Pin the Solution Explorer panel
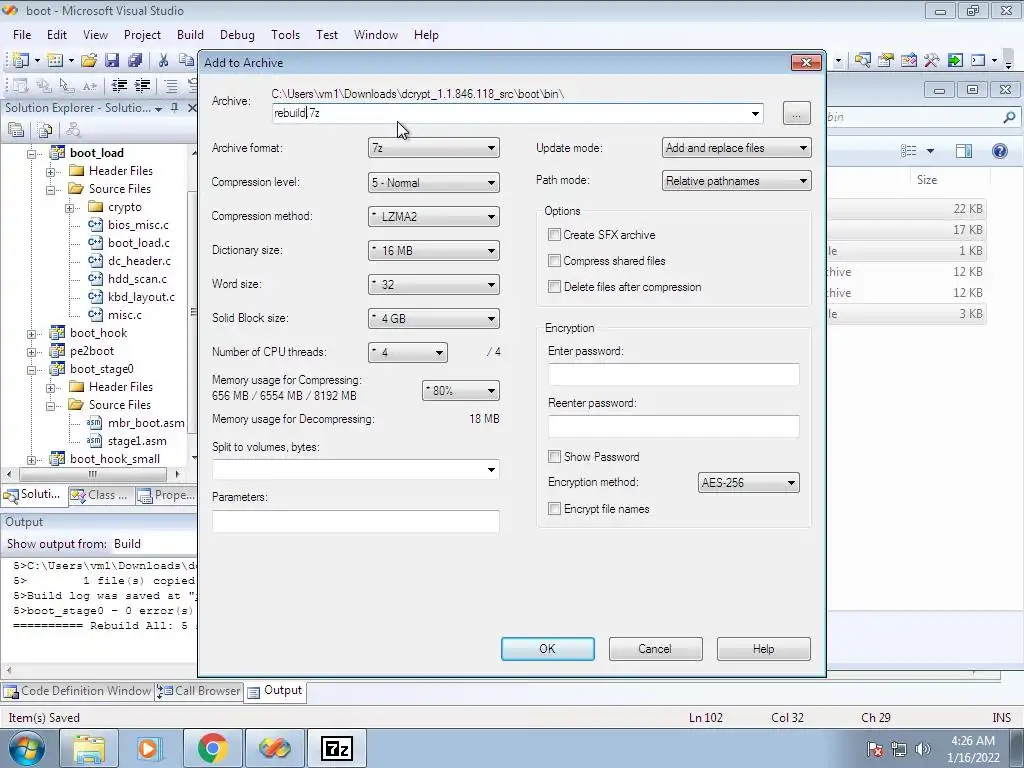This screenshot has height=768, width=1024. pyautogui.click(x=174, y=108)
